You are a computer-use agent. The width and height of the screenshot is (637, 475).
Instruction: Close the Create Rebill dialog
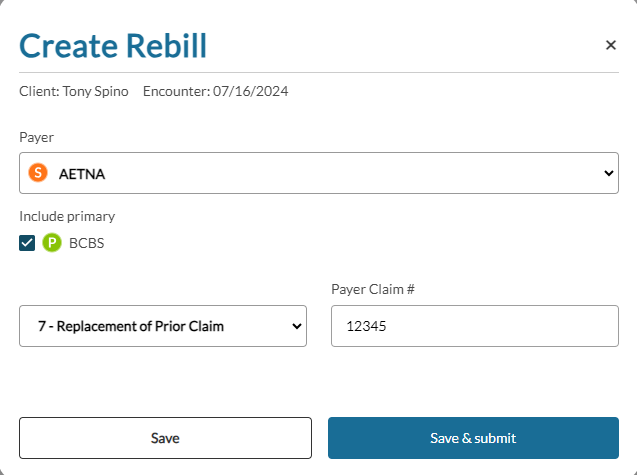click(x=611, y=45)
